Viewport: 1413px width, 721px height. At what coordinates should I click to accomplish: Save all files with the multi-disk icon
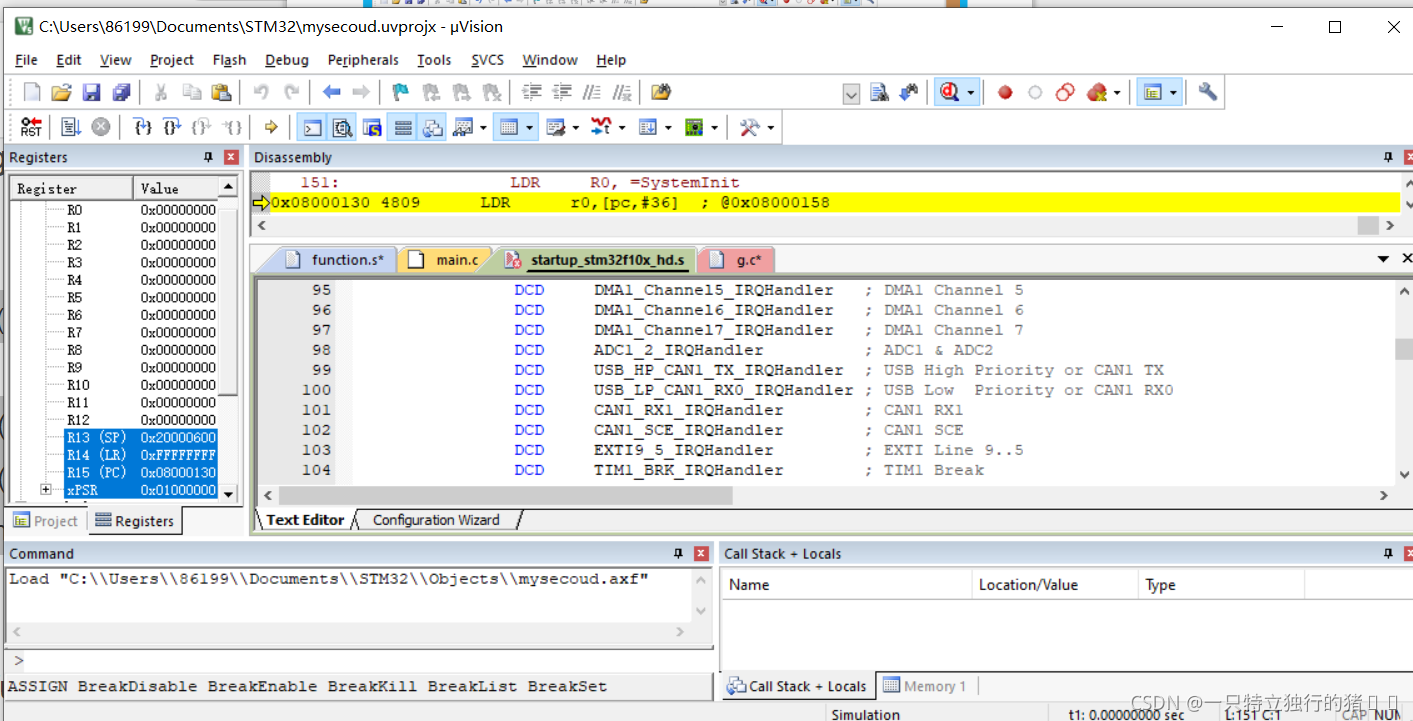[x=121, y=93]
